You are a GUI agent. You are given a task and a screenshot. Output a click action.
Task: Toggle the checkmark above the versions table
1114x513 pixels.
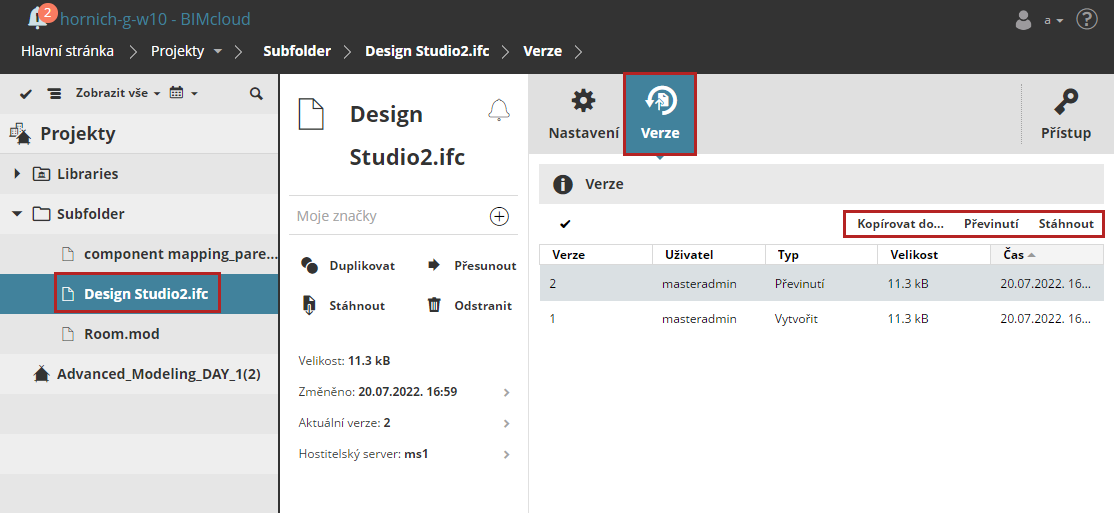[565, 224]
